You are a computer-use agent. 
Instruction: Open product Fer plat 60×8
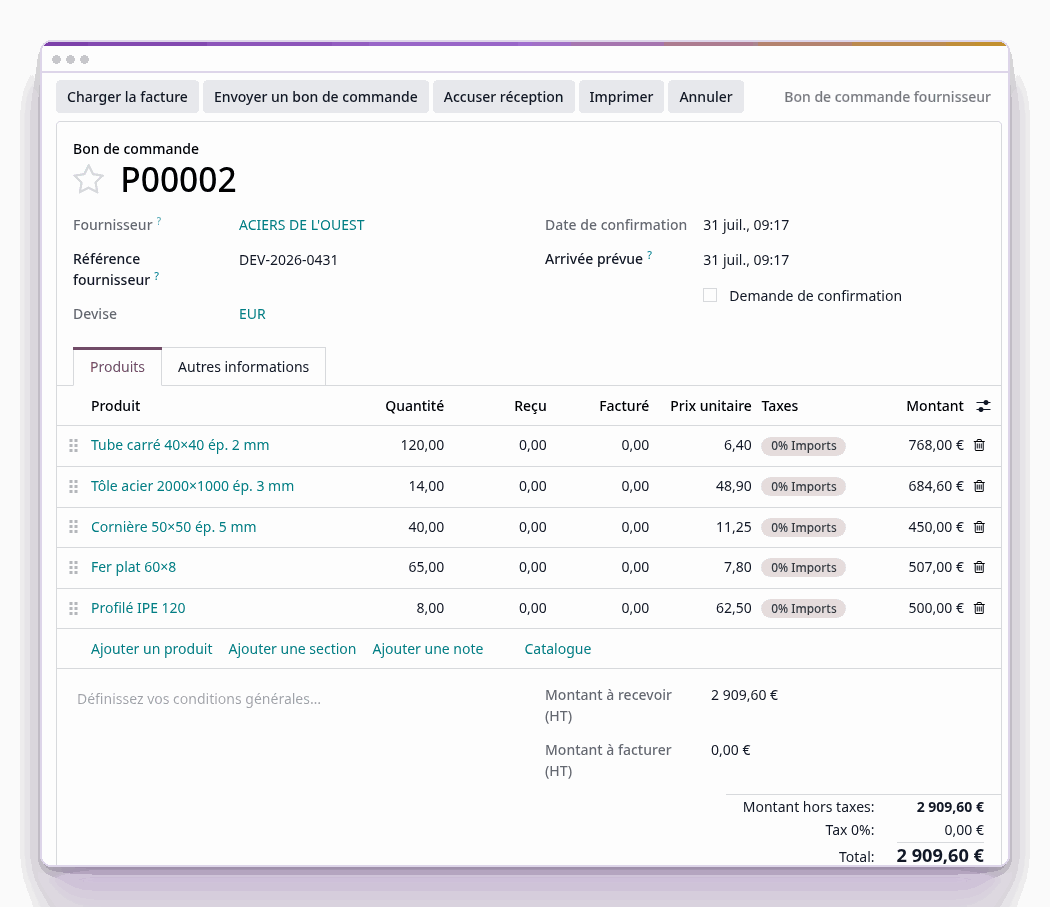click(133, 567)
